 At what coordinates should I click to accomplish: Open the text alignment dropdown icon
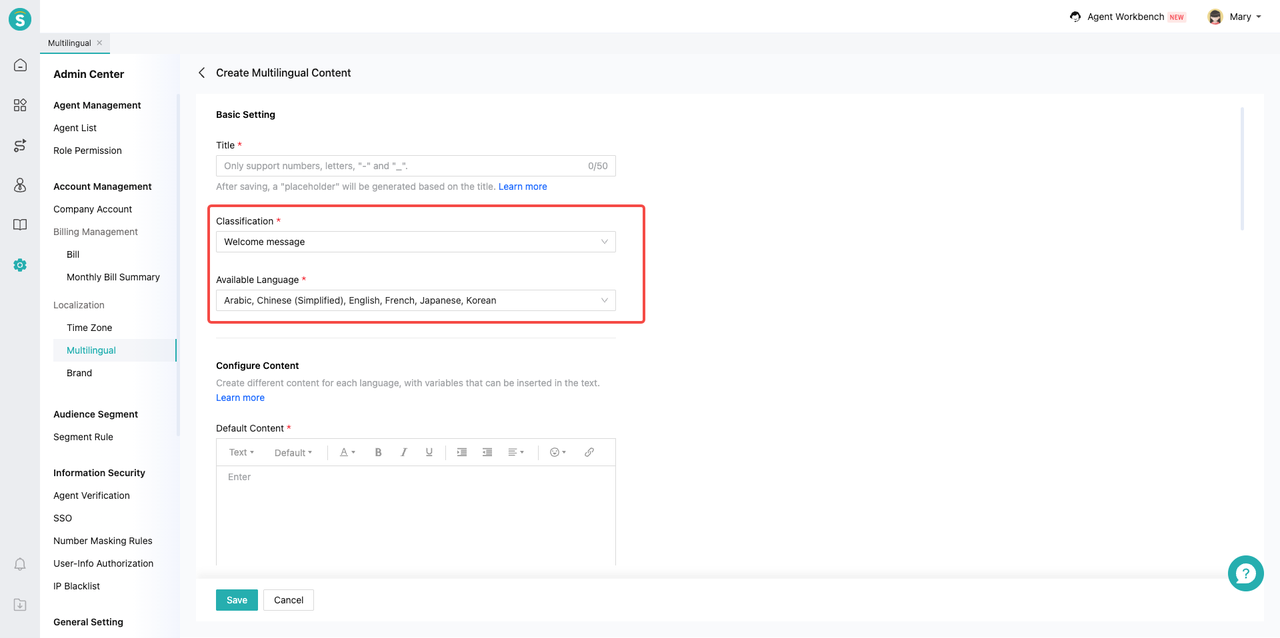516,452
